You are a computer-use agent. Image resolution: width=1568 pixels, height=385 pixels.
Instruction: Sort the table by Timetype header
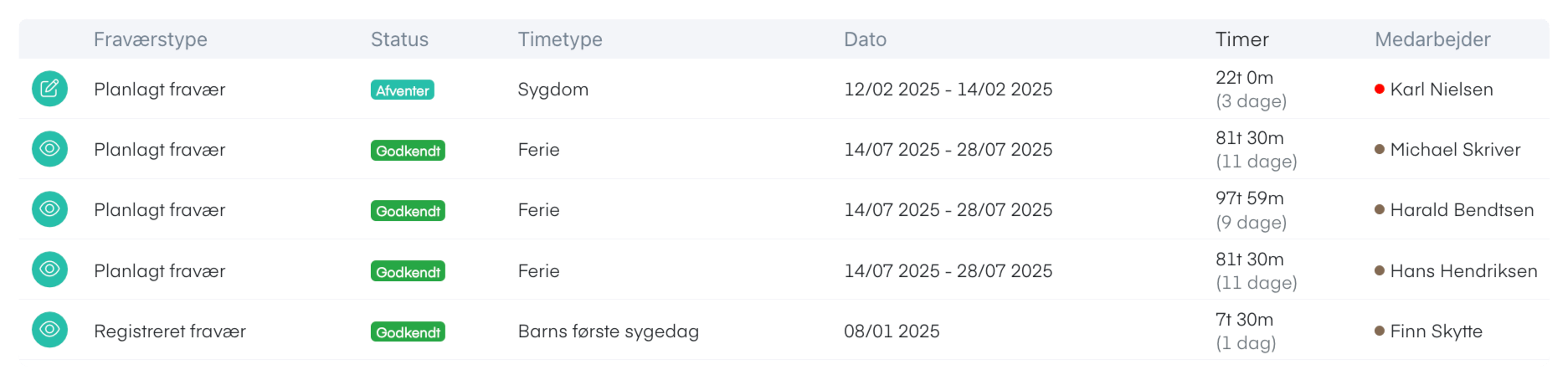[x=560, y=39]
